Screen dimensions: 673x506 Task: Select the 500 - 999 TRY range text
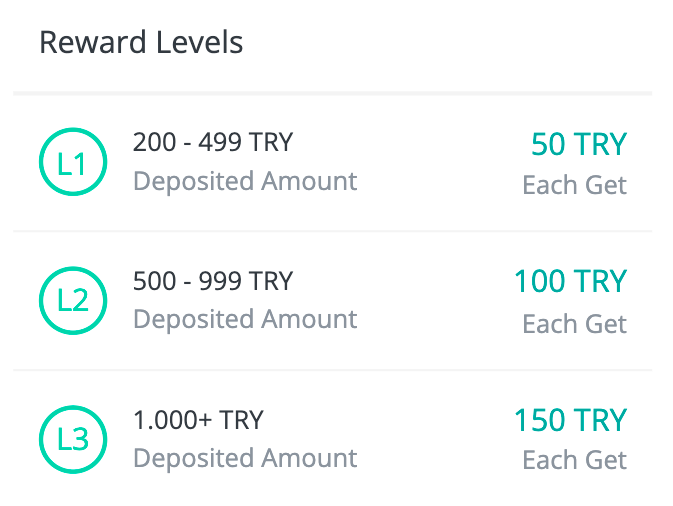click(x=213, y=281)
